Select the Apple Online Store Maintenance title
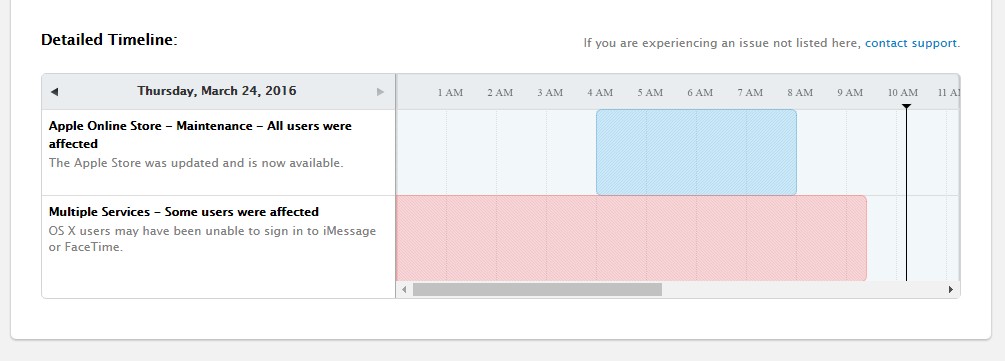Viewport: 1005px width, 361px height. click(200, 135)
